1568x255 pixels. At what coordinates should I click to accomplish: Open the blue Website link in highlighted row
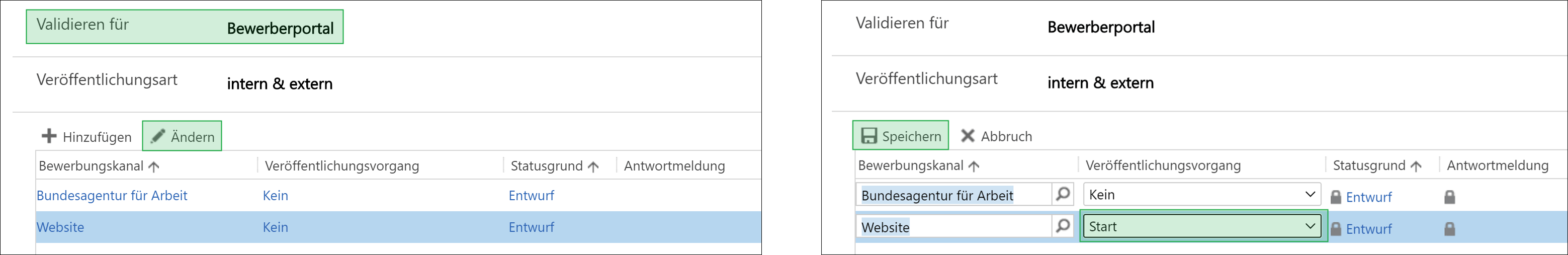coord(60,227)
